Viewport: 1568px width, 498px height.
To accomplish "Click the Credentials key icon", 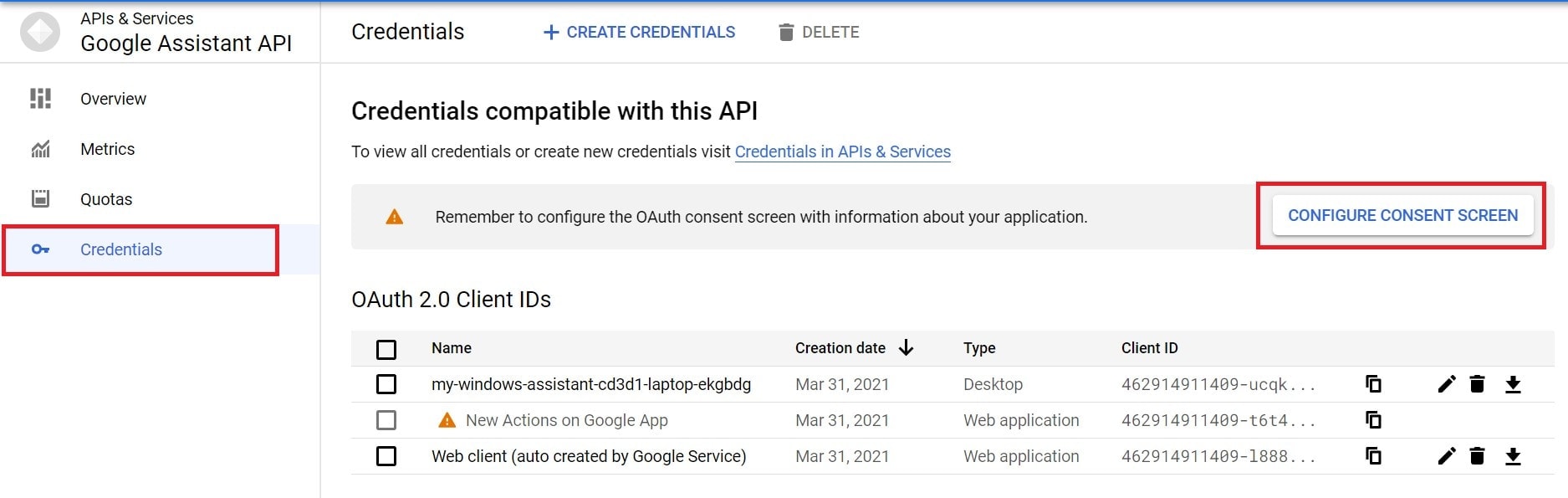I will pos(40,249).
